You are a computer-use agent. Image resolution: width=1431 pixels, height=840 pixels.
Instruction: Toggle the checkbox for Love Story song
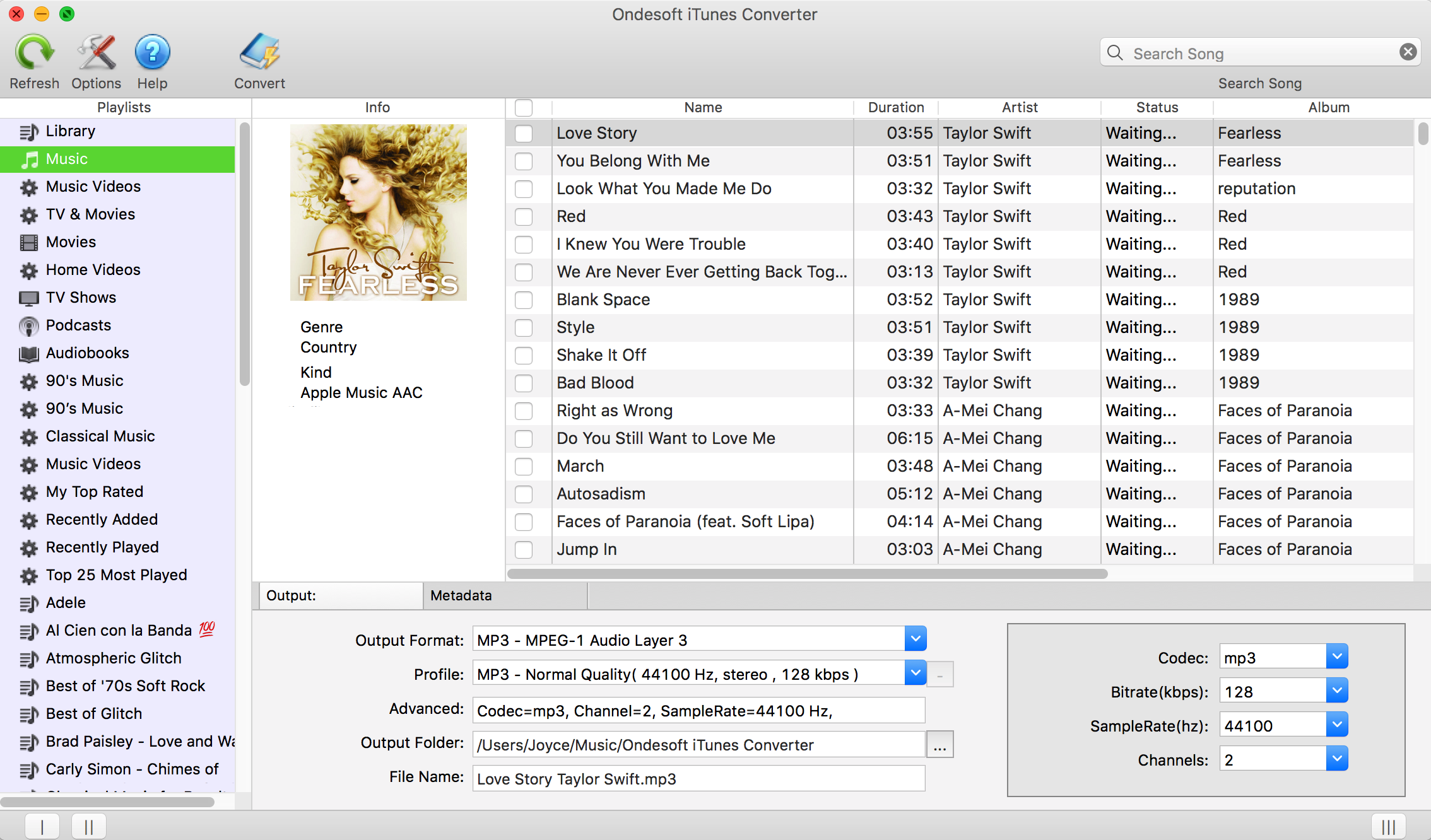pyautogui.click(x=524, y=133)
